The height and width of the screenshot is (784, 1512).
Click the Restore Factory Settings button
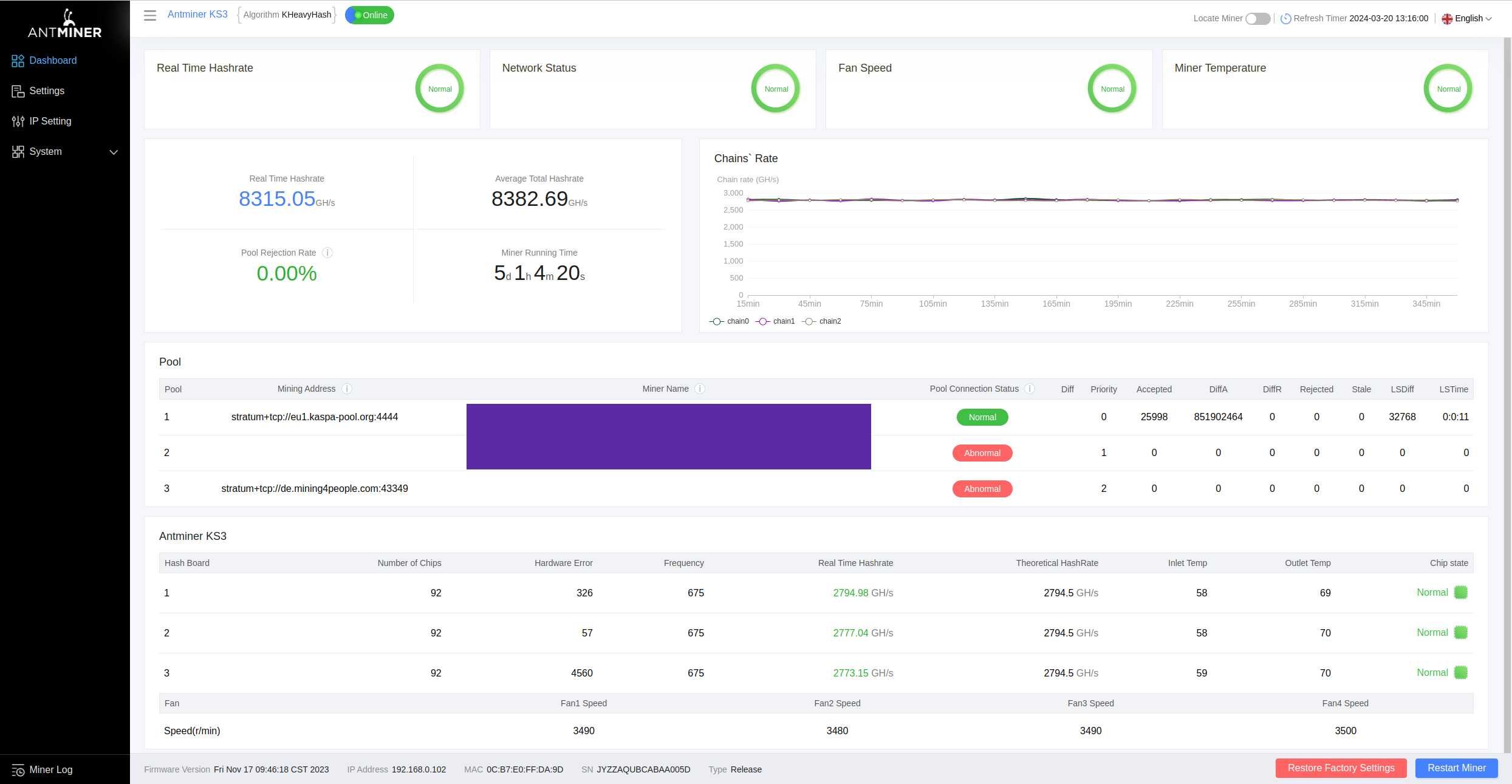pyautogui.click(x=1341, y=769)
